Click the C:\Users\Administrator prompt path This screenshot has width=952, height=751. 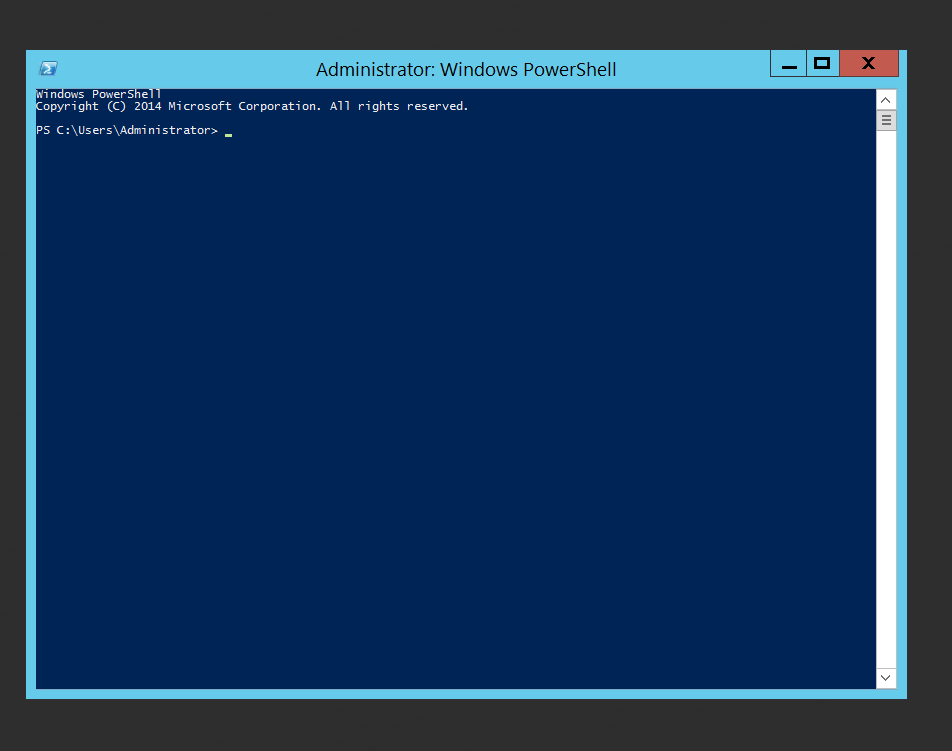tap(136, 130)
